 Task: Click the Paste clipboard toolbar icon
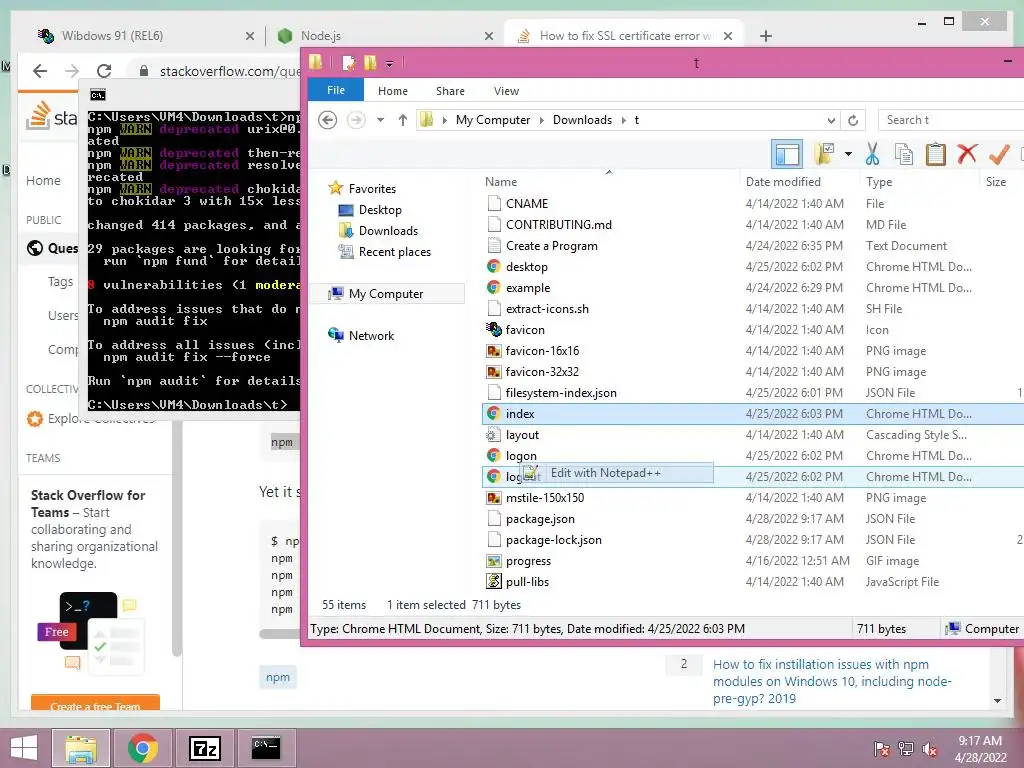[935, 155]
